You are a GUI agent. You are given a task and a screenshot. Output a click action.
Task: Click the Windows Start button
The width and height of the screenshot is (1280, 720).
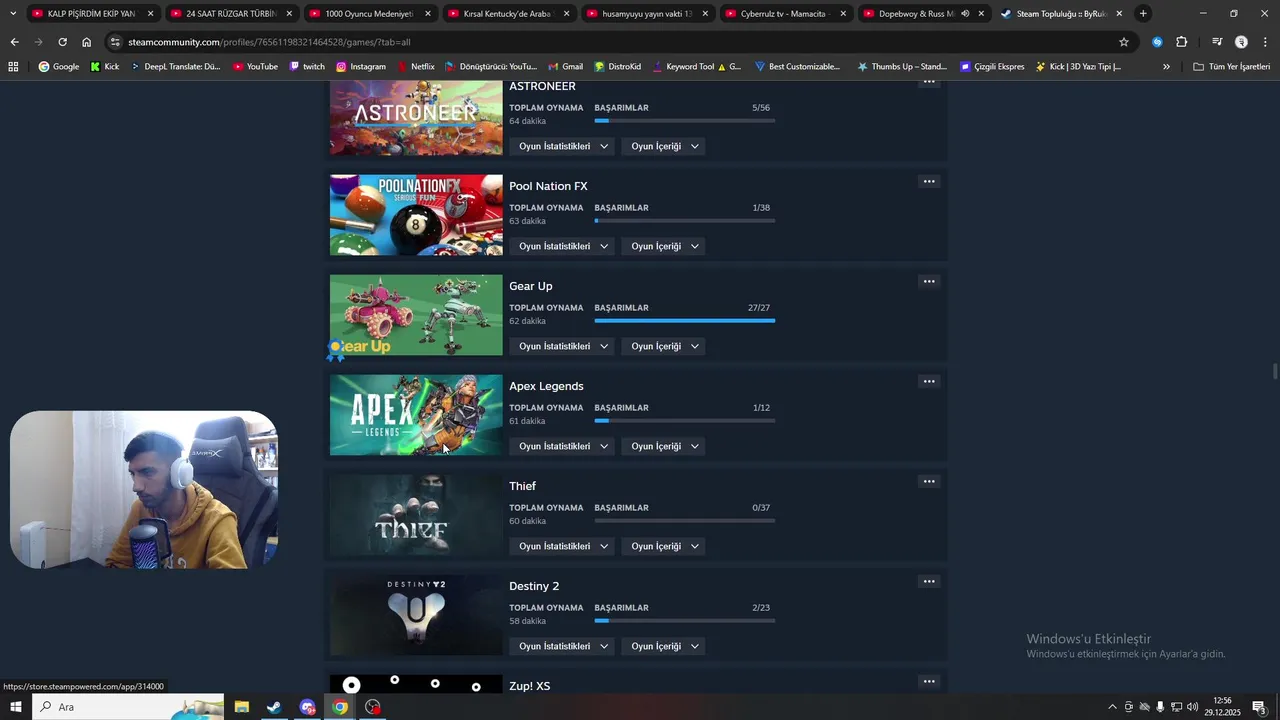coord(15,707)
